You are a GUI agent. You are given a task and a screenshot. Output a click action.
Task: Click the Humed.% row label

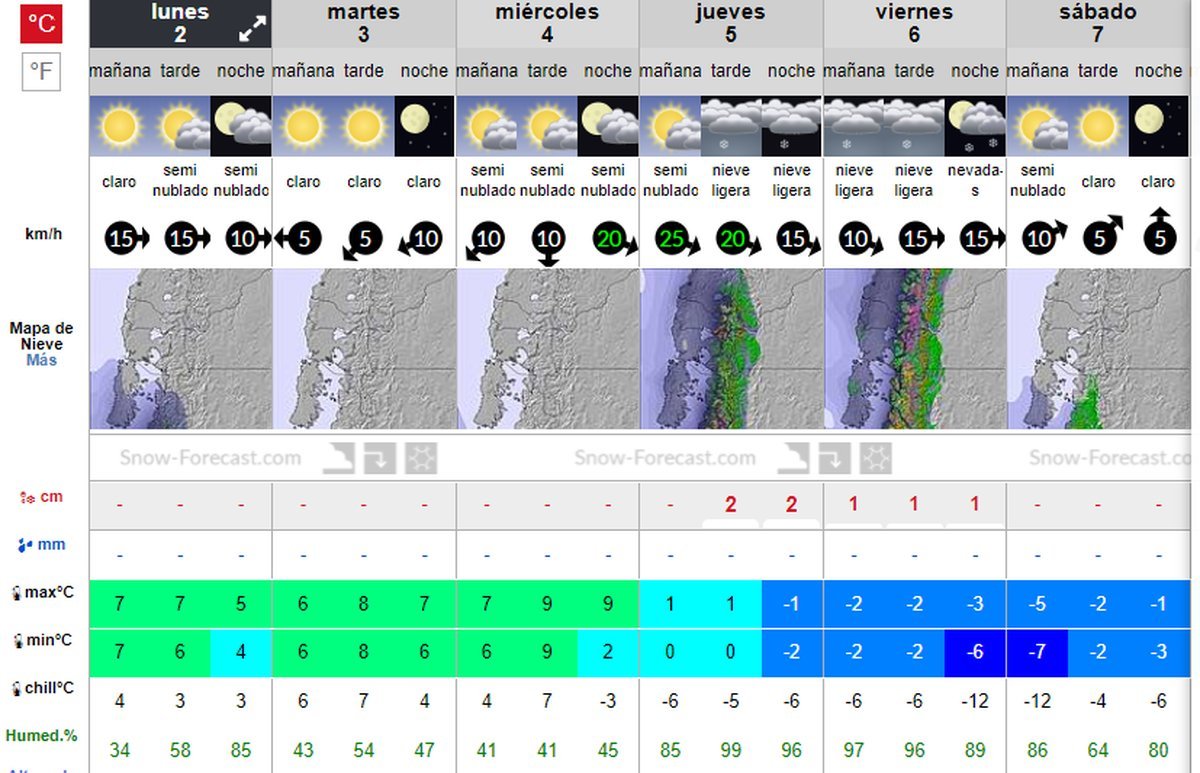point(41,736)
